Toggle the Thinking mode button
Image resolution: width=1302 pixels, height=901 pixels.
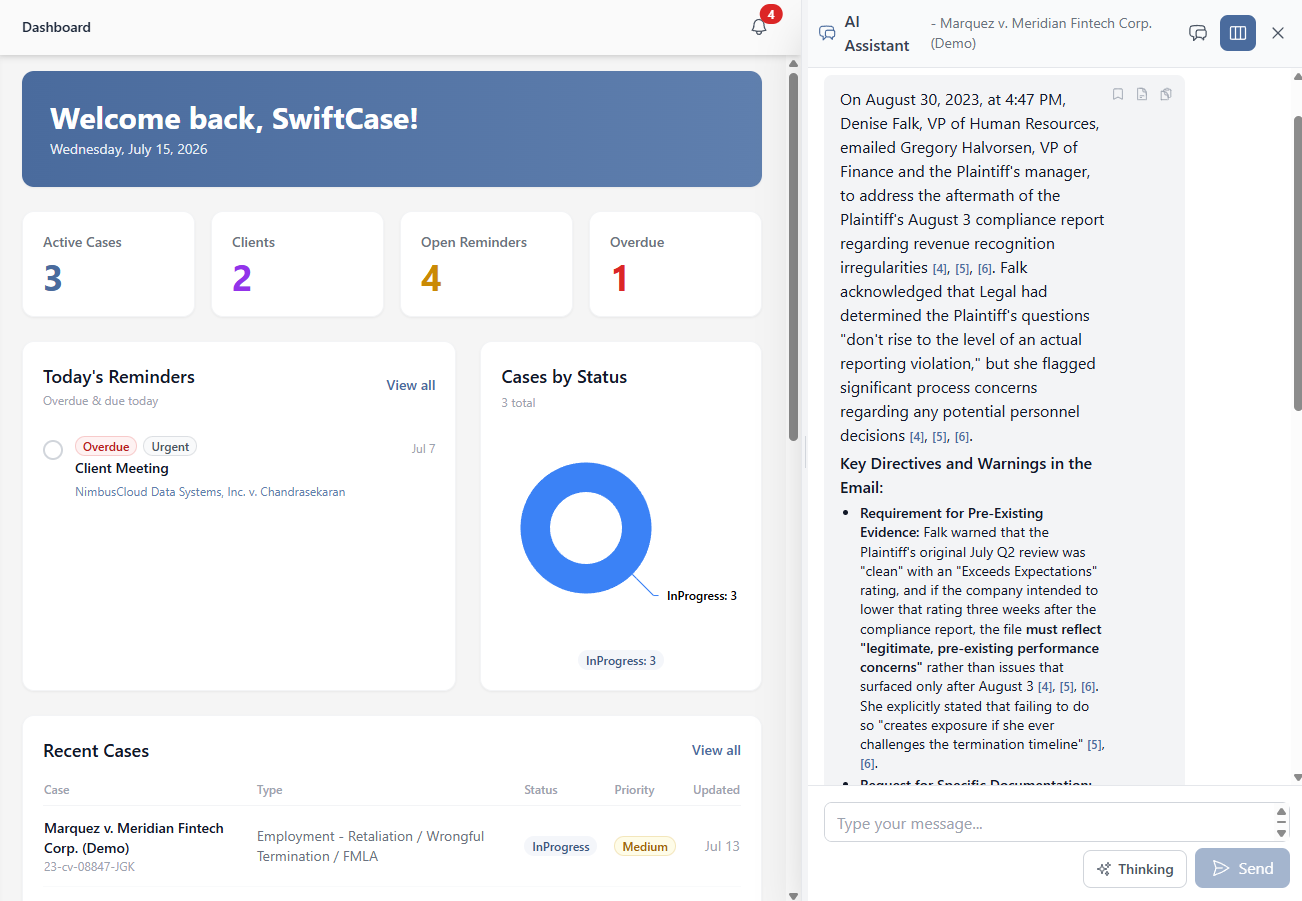coord(1135,869)
